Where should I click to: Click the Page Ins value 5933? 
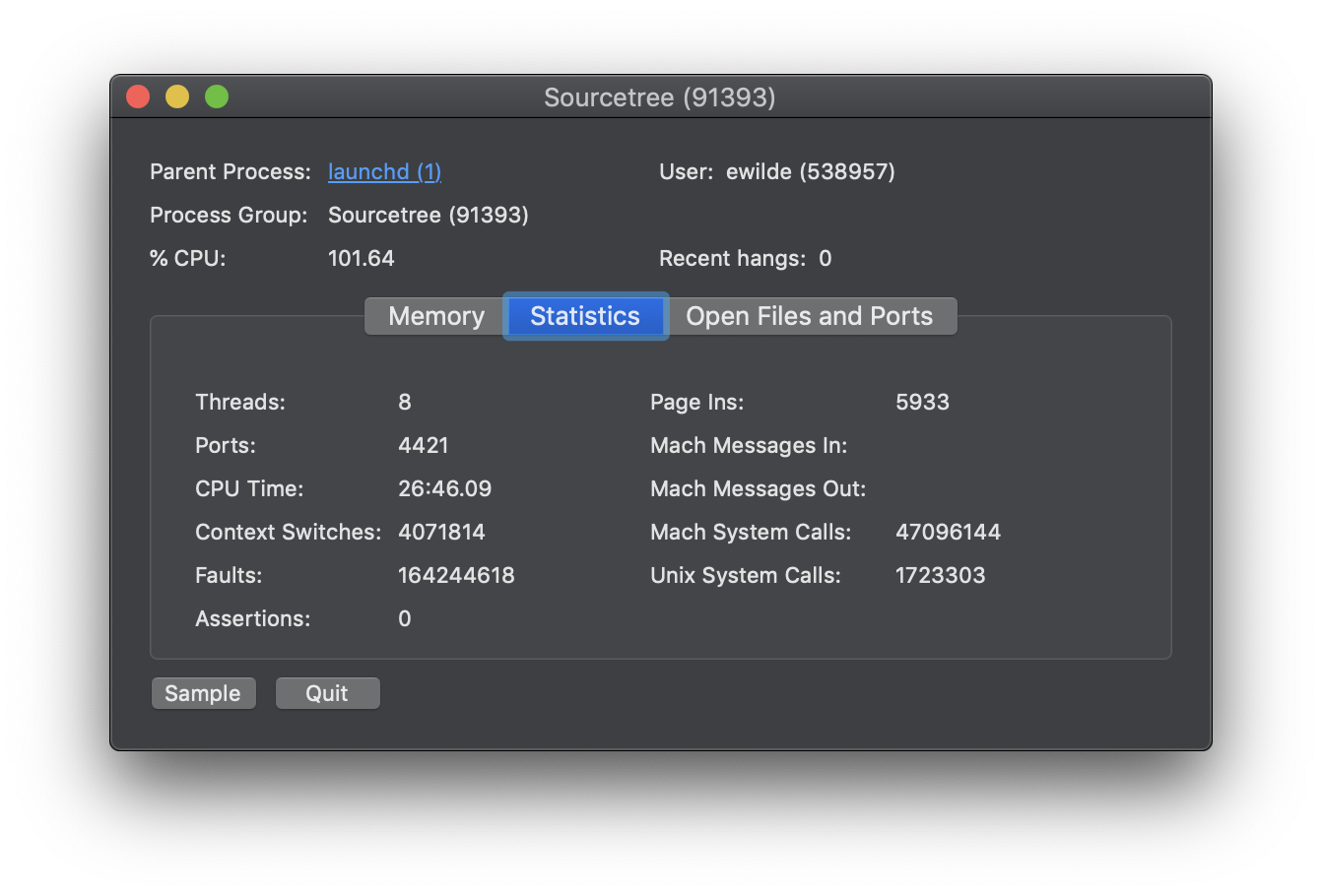(x=922, y=402)
